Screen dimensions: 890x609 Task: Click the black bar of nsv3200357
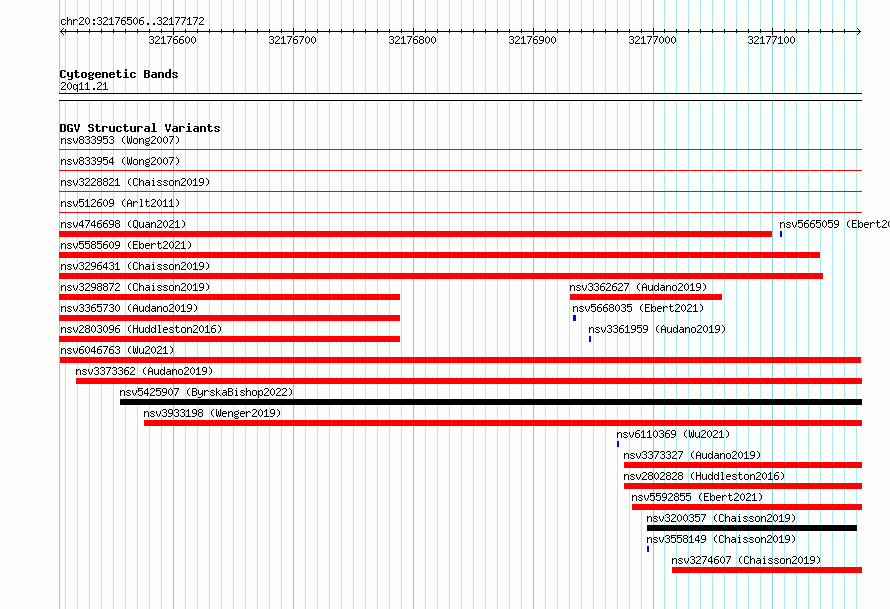pos(752,528)
